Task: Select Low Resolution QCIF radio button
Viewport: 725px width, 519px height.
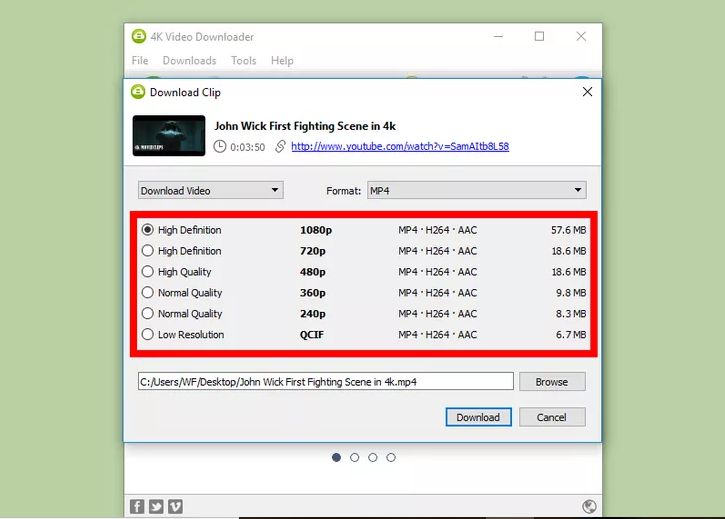Action: coord(147,334)
